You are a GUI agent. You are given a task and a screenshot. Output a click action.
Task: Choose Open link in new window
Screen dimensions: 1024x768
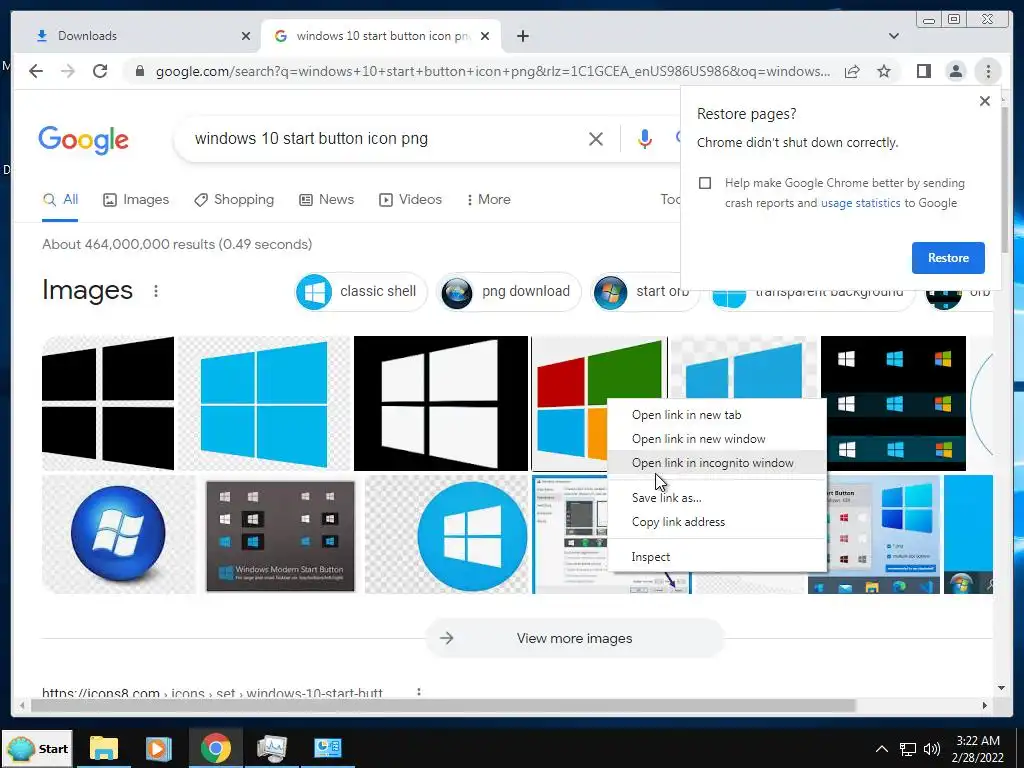tap(716, 439)
